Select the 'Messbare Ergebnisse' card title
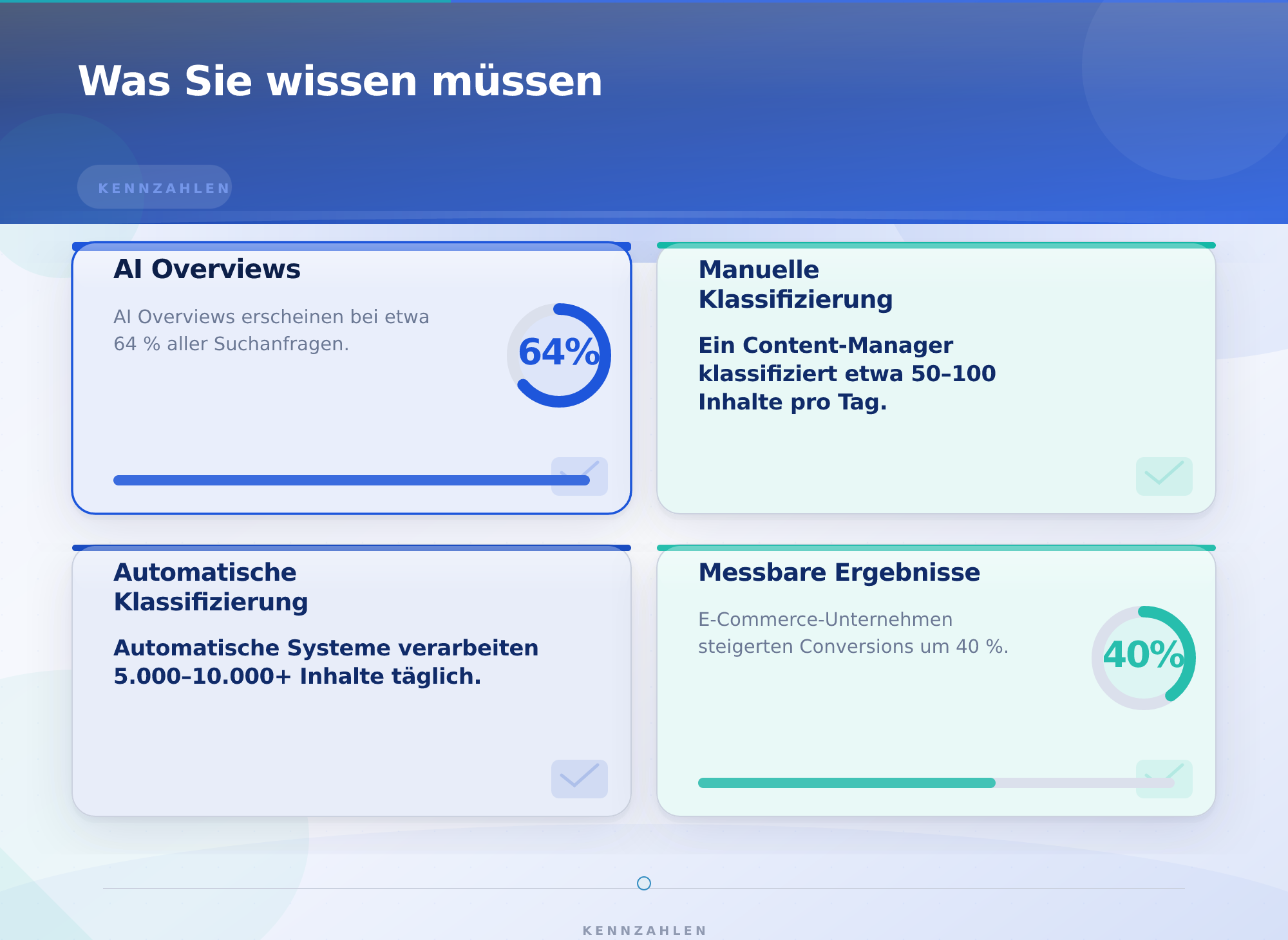The height and width of the screenshot is (940, 1288). click(x=839, y=572)
